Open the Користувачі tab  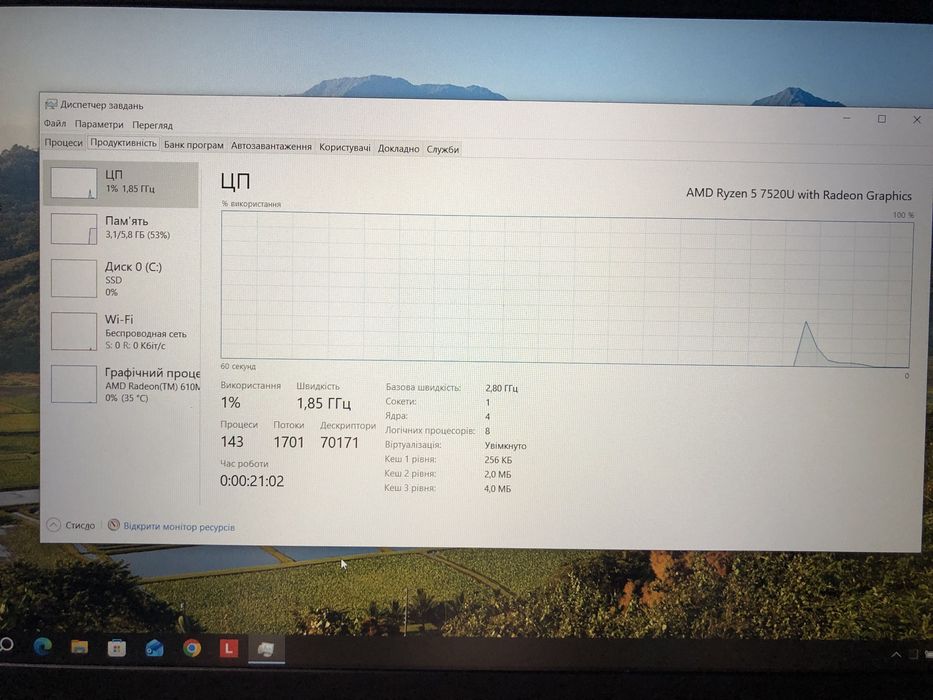click(345, 147)
